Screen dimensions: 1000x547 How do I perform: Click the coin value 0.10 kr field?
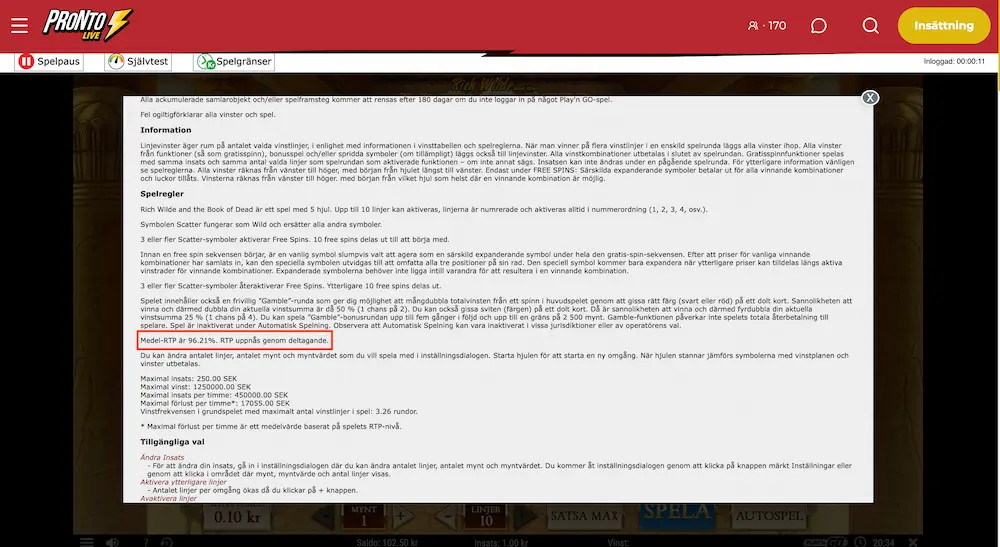(237, 516)
